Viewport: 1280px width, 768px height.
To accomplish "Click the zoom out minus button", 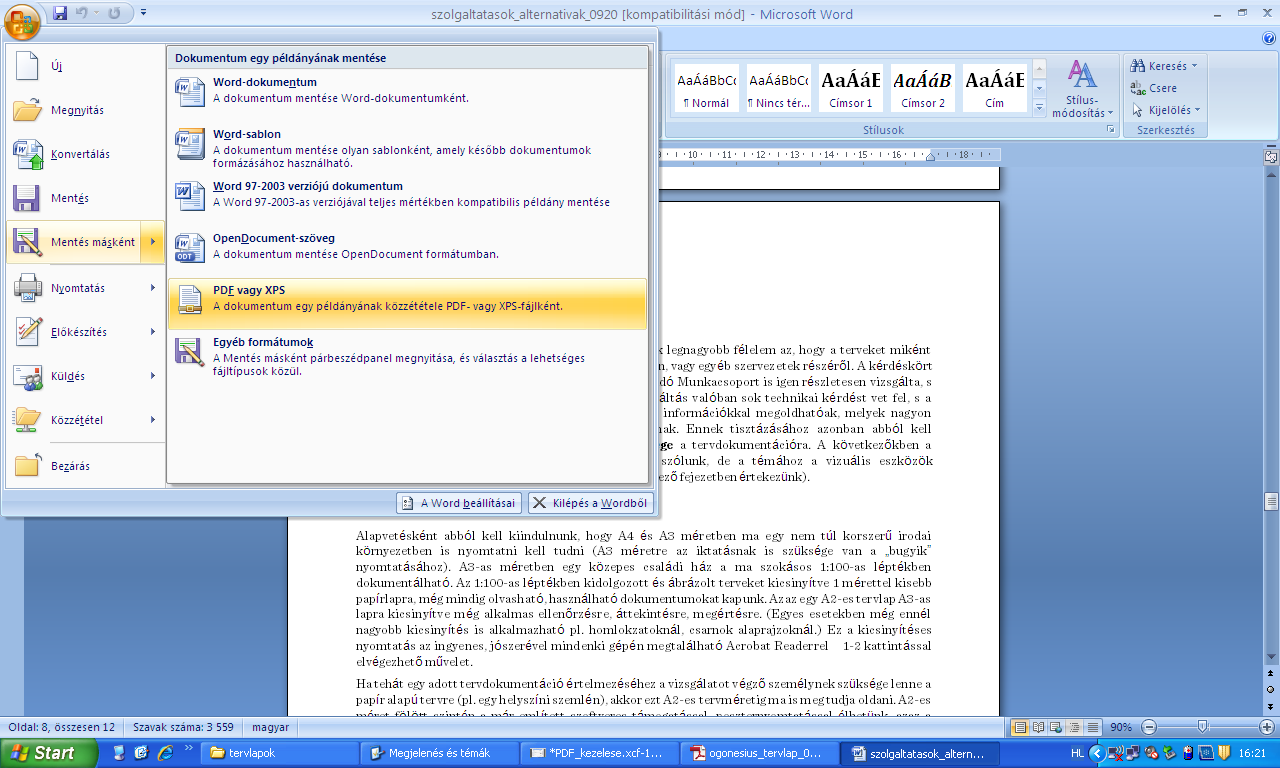I will [x=1149, y=727].
